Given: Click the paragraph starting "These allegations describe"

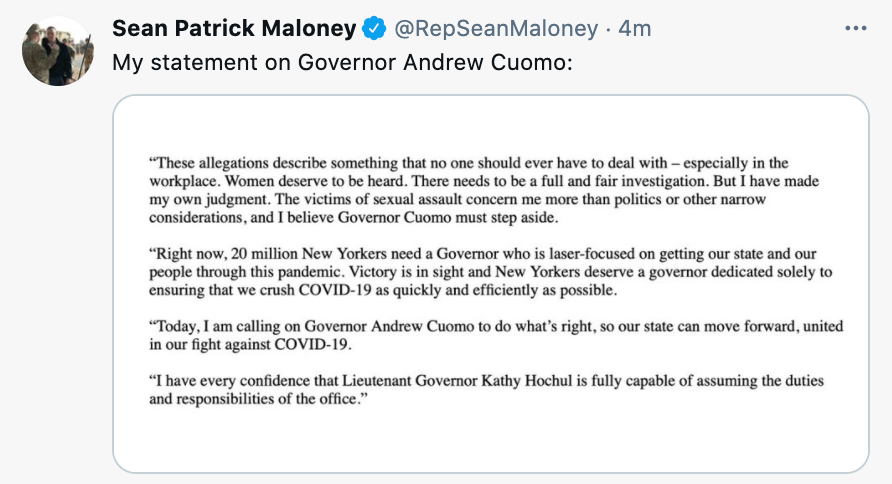Looking at the screenshot, I should click(x=482, y=191).
